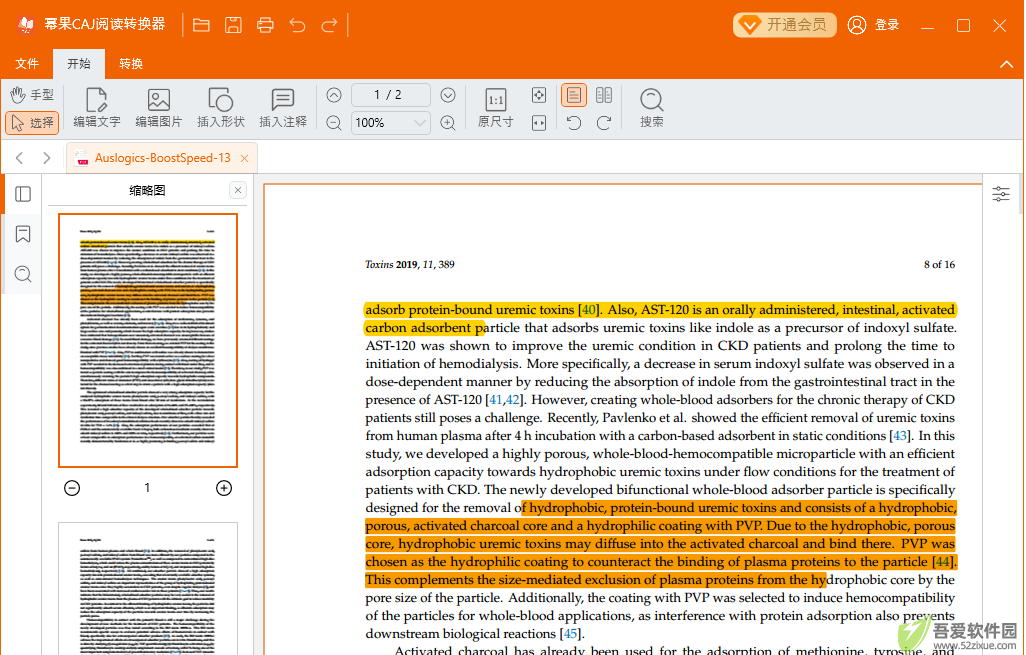Open a file with the folder icon
The image size is (1026, 655).
pos(202,25)
